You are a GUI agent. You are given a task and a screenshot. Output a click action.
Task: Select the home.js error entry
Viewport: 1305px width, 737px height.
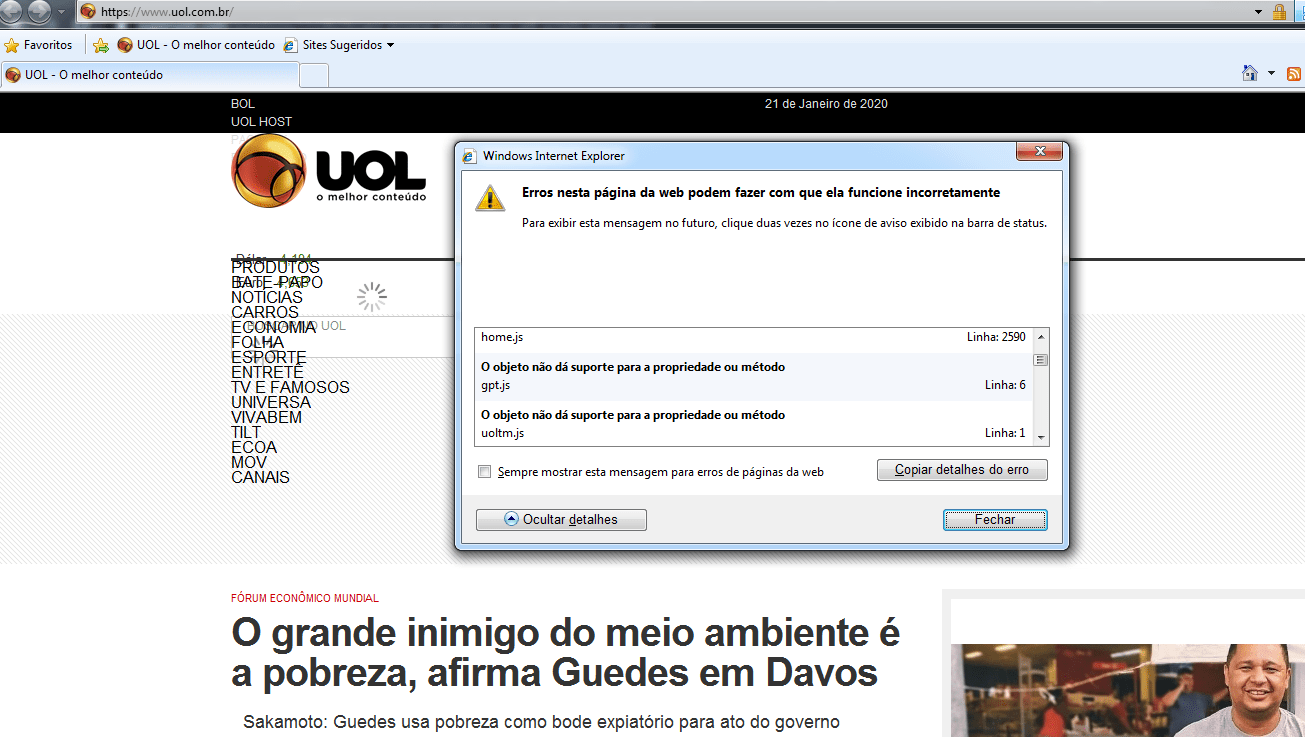[x=754, y=338]
